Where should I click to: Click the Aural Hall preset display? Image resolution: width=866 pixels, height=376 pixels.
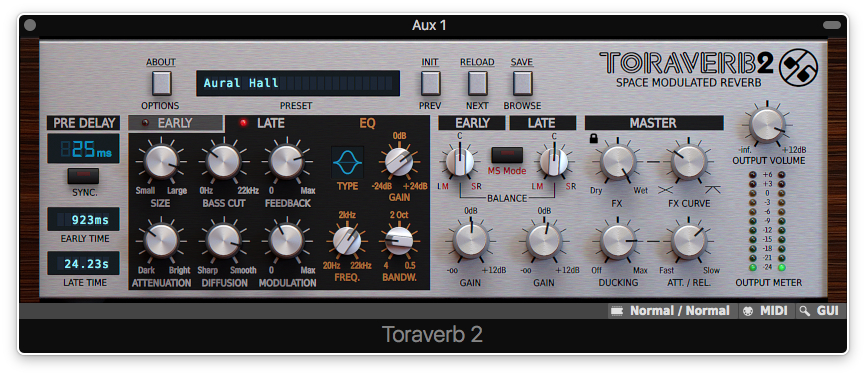tap(298, 83)
